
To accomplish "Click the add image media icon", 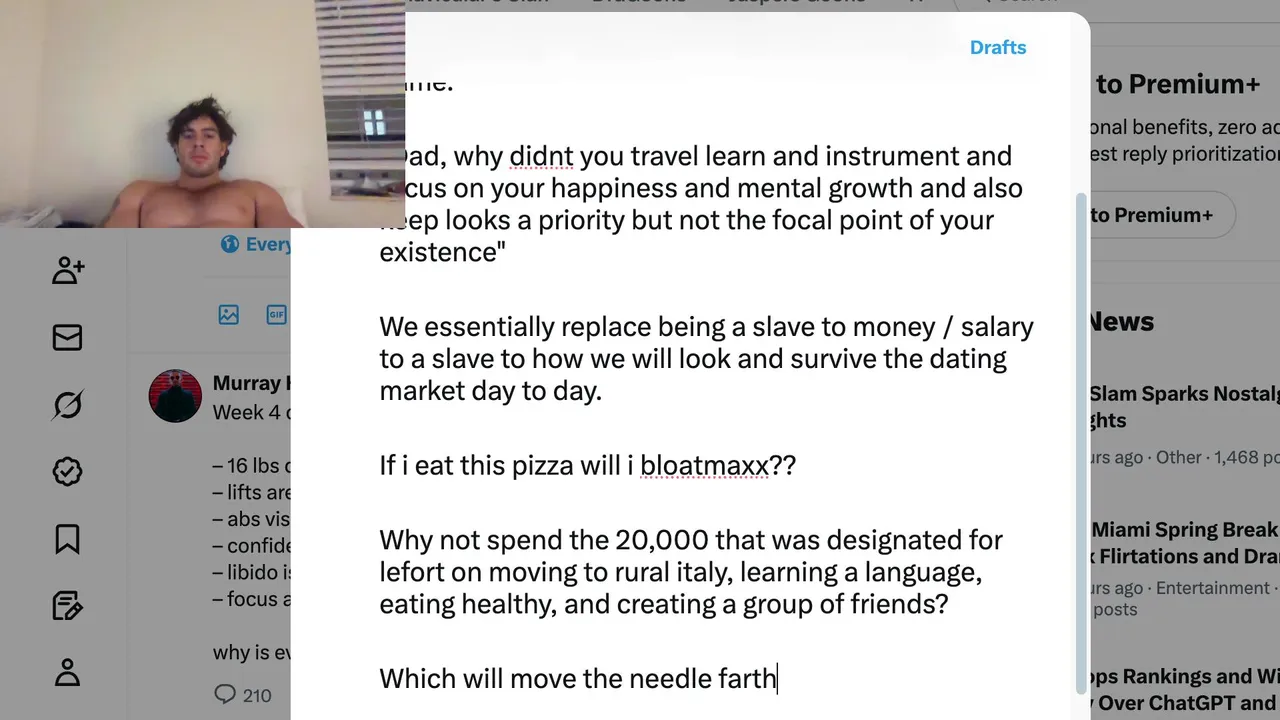I will [229, 315].
